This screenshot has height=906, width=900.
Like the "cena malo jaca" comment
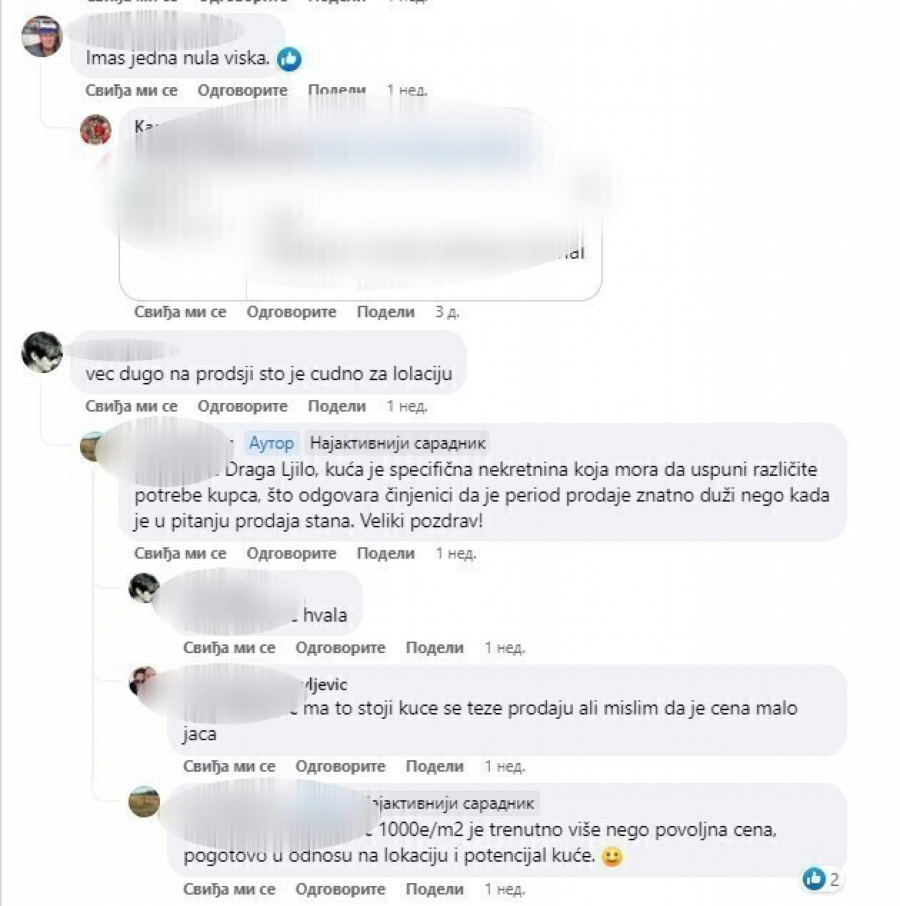[229, 766]
